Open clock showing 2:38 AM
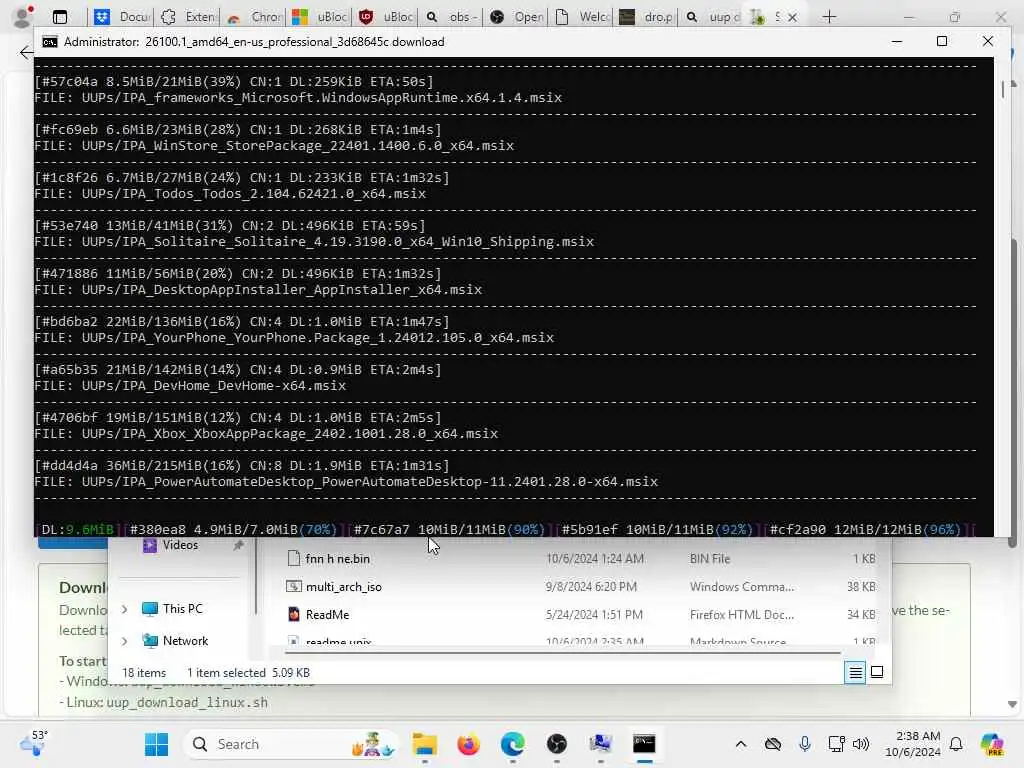 click(x=912, y=744)
